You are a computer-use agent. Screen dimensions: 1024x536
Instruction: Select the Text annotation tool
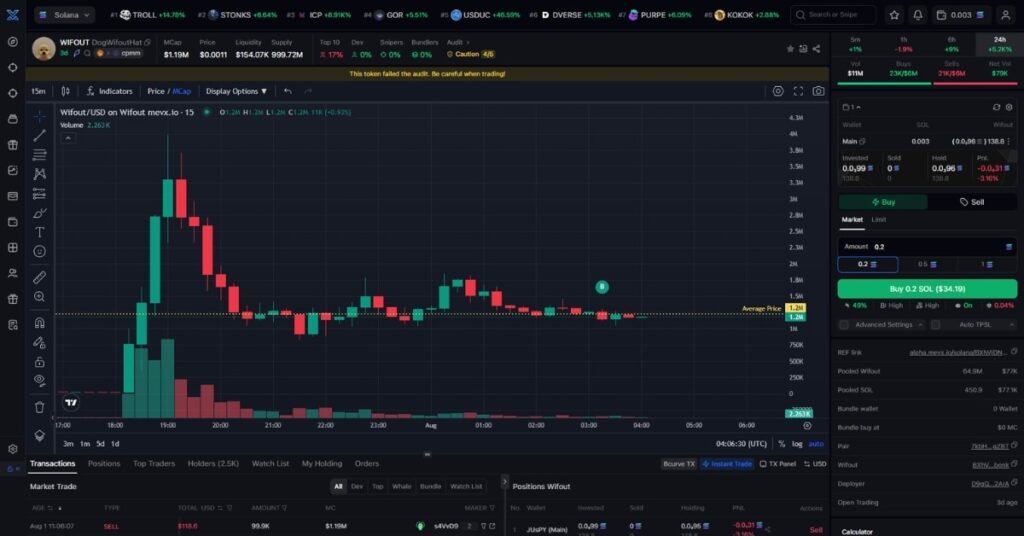40,232
